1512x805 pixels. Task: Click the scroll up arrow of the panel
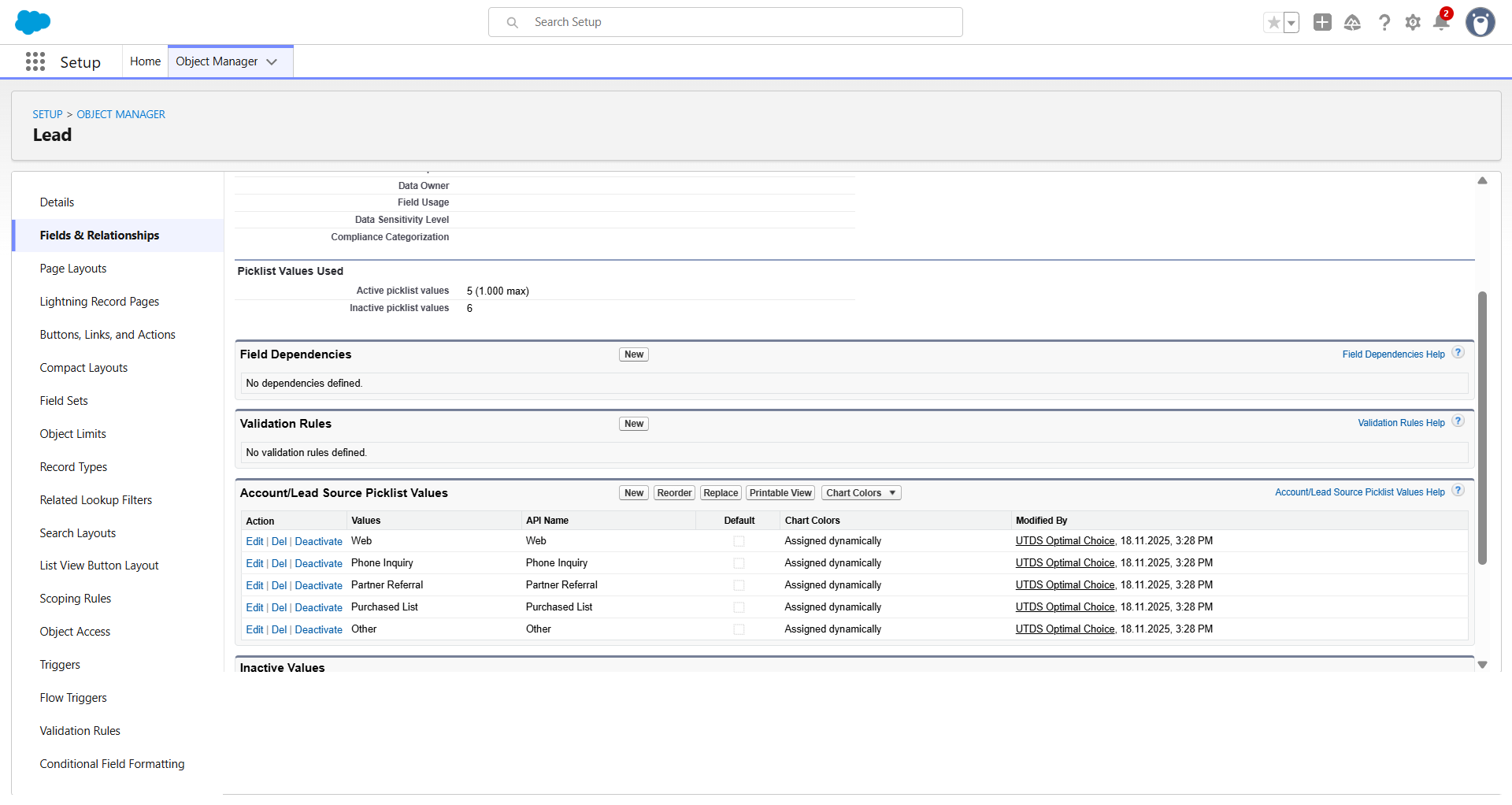coord(1482,180)
